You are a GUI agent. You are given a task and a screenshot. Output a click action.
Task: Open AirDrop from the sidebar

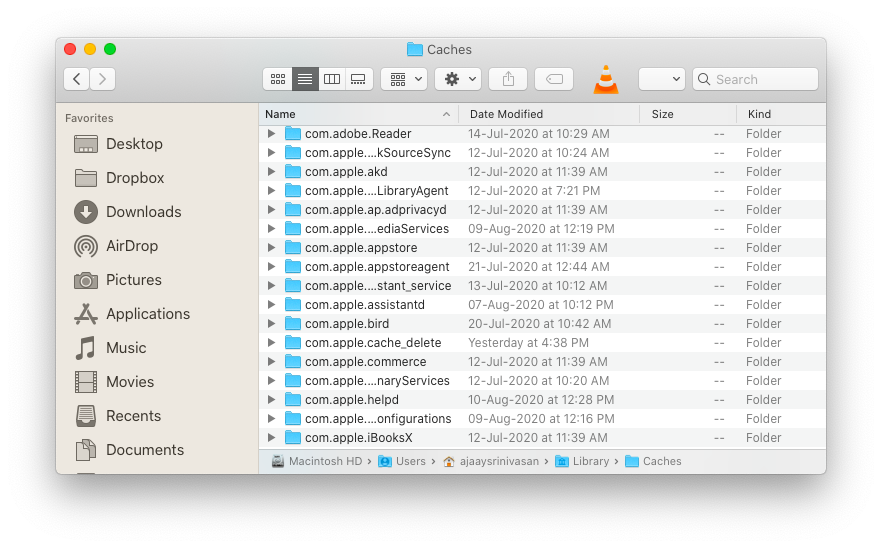tap(131, 246)
